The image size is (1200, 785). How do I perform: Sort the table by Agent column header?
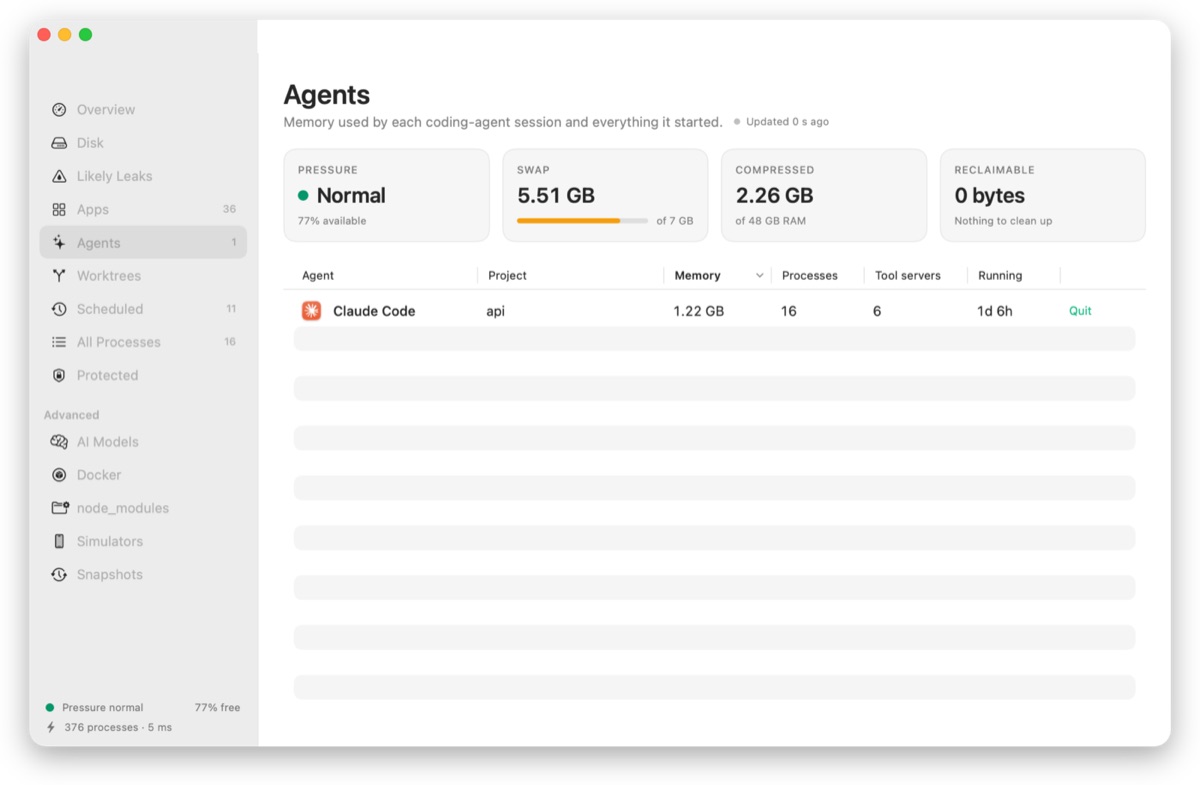(x=318, y=276)
